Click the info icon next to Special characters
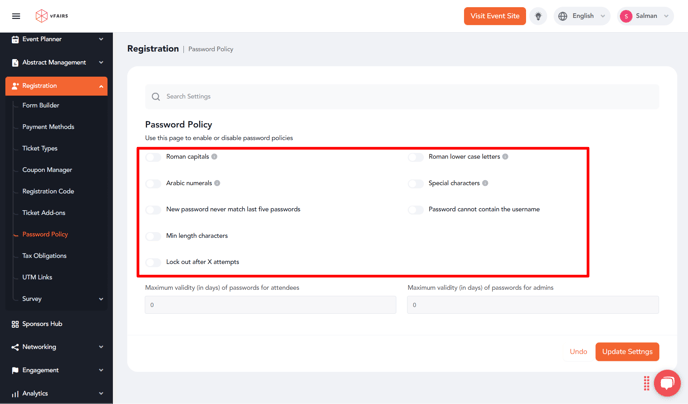This screenshot has width=688, height=404. (485, 183)
